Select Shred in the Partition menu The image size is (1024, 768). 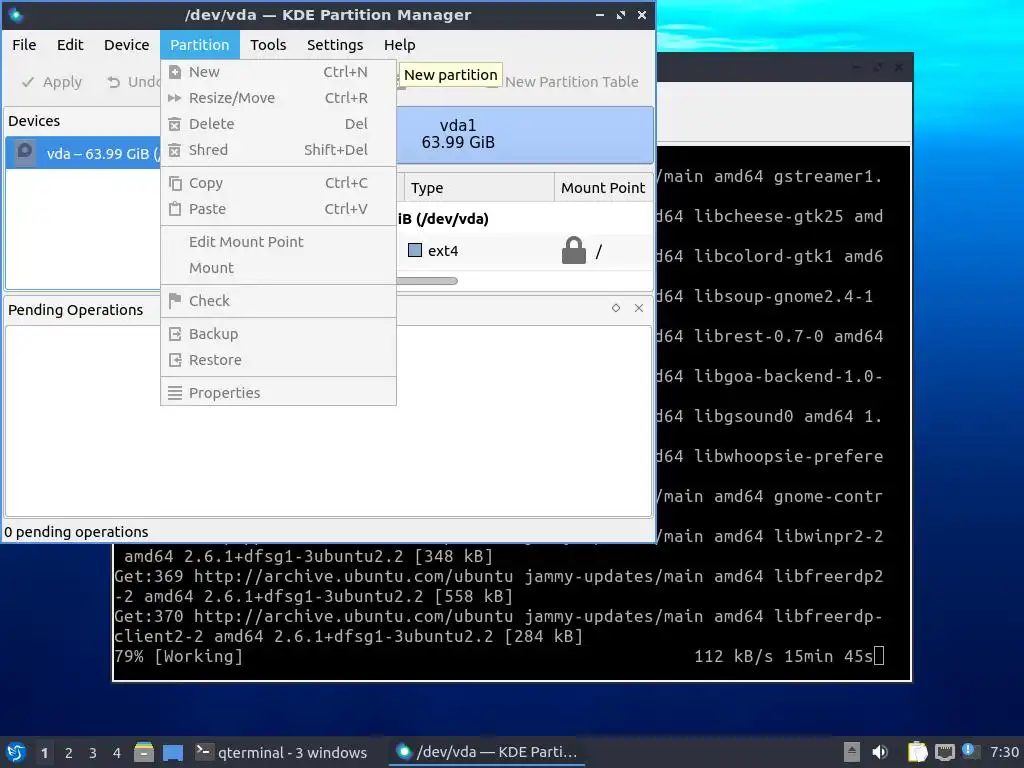tap(278, 150)
